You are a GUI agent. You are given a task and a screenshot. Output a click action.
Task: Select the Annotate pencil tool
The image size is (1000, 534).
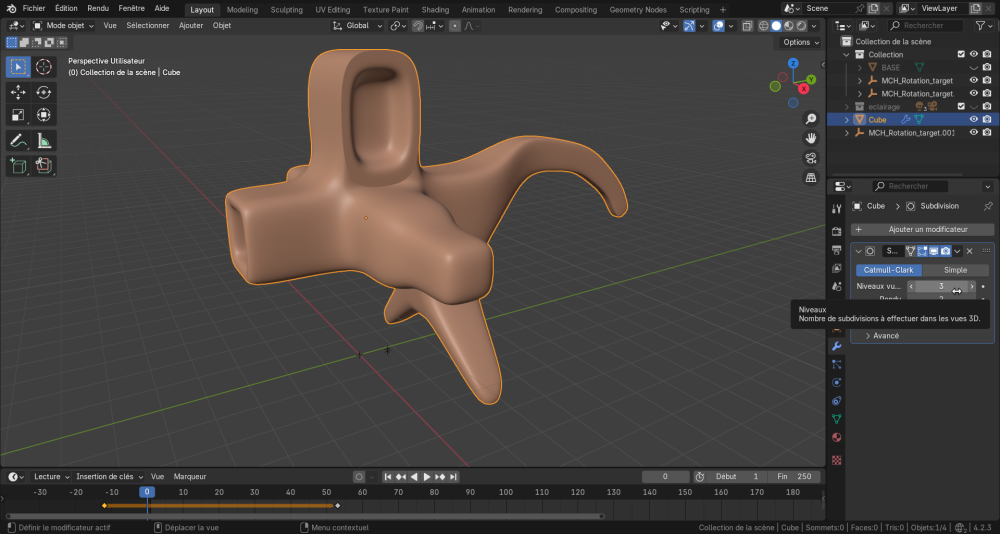[x=18, y=141]
